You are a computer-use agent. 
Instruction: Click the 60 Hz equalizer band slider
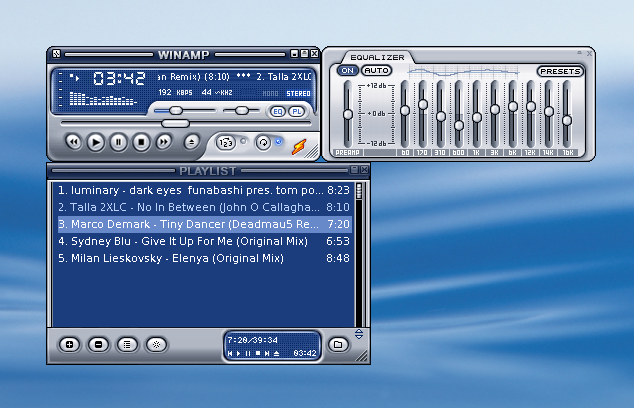click(x=405, y=114)
